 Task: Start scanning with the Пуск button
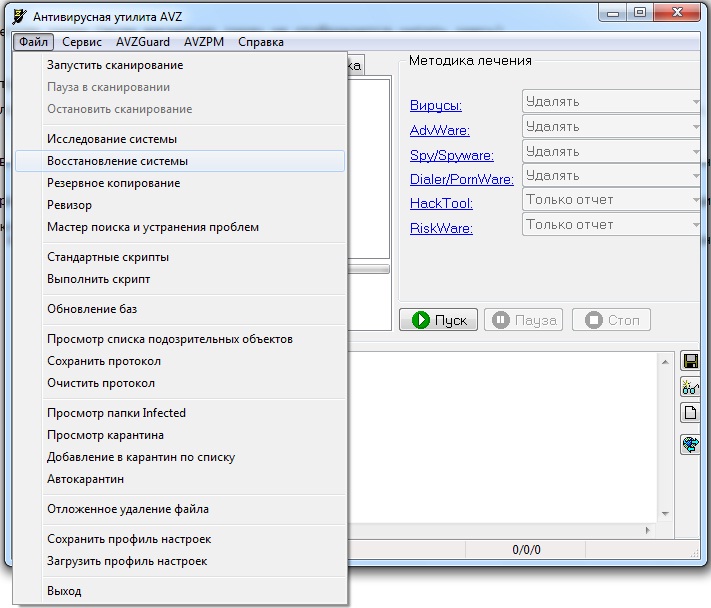pos(438,320)
